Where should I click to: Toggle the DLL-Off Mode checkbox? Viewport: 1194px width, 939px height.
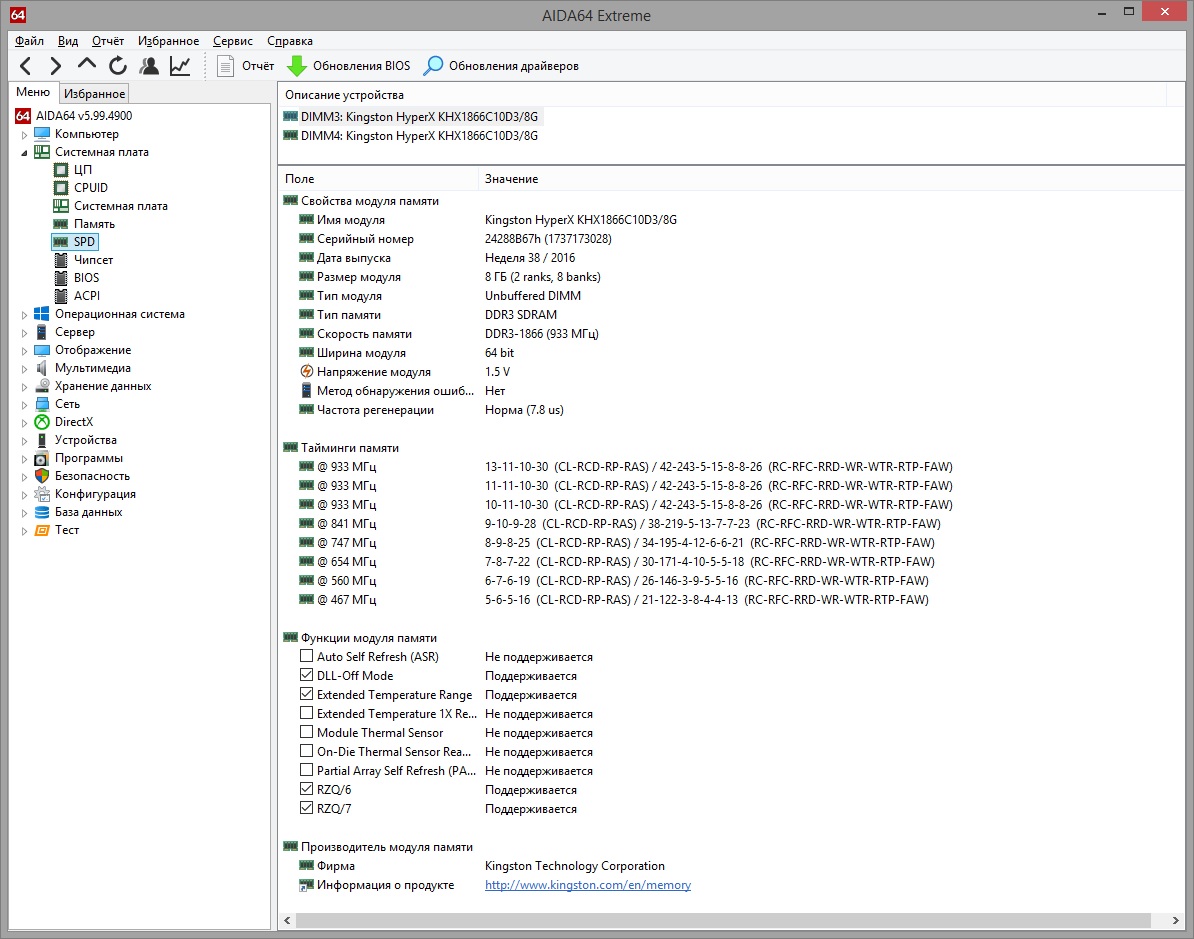306,675
